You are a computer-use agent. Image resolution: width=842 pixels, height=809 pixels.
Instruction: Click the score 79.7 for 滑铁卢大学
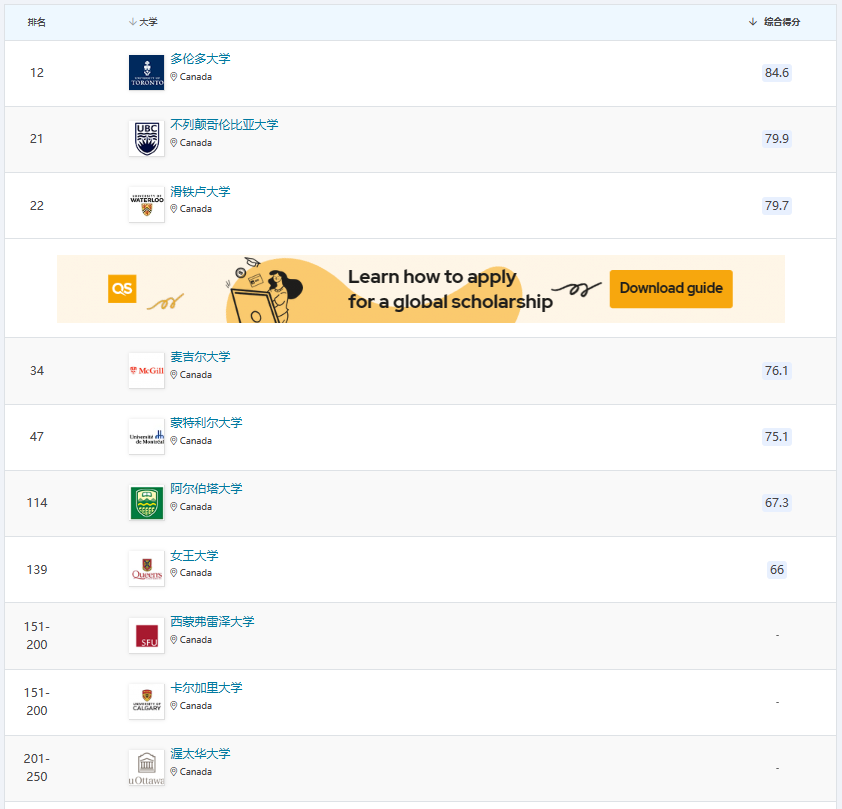776,206
